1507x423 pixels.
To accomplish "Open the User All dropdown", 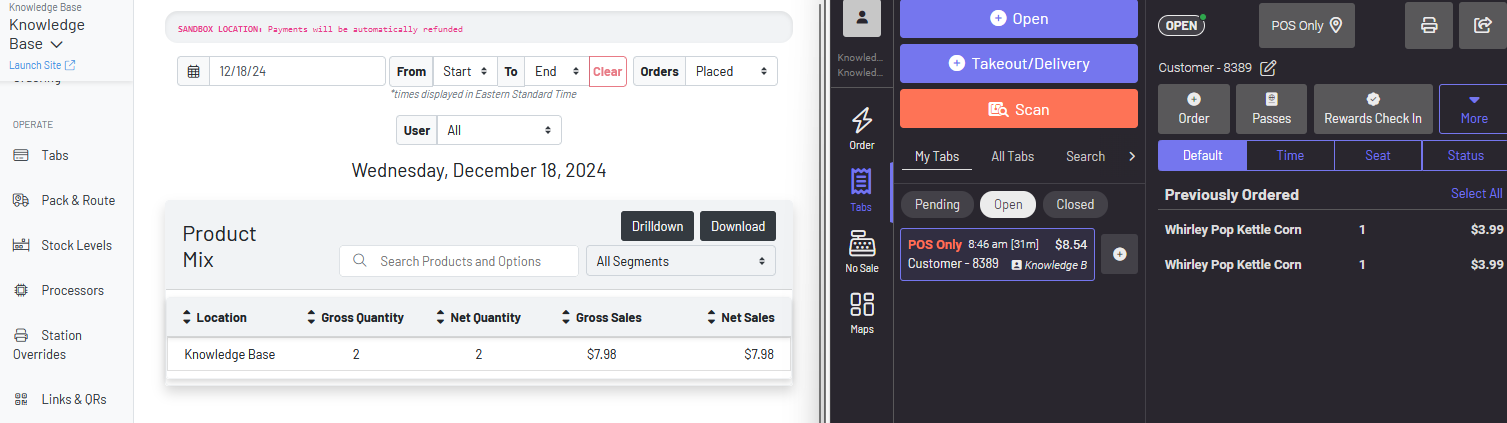I will click(498, 130).
